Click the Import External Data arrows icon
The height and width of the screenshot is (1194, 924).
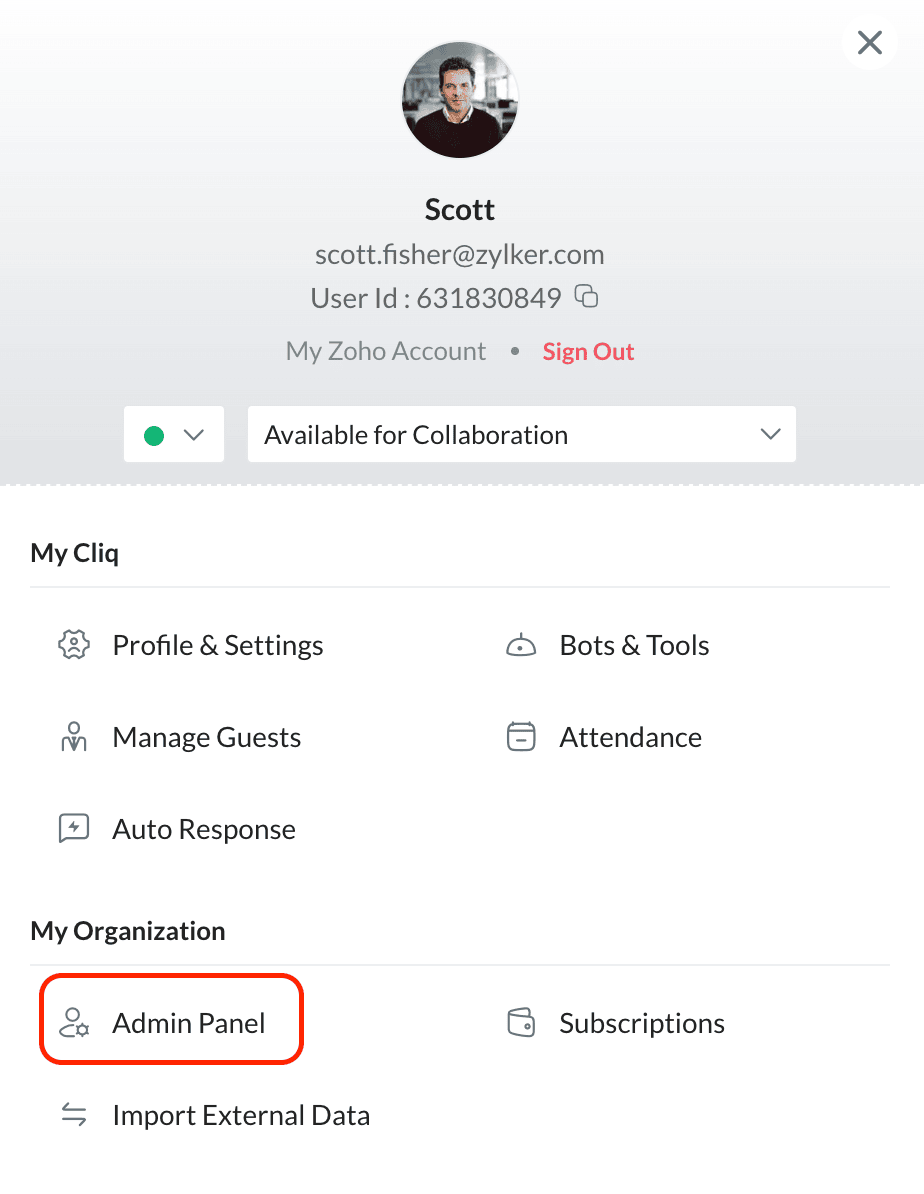(x=75, y=1115)
